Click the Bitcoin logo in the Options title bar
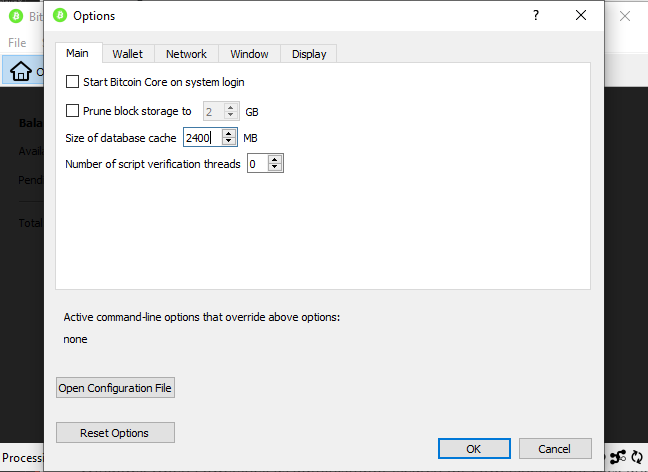Screen dimensions: 648x472 60,16
